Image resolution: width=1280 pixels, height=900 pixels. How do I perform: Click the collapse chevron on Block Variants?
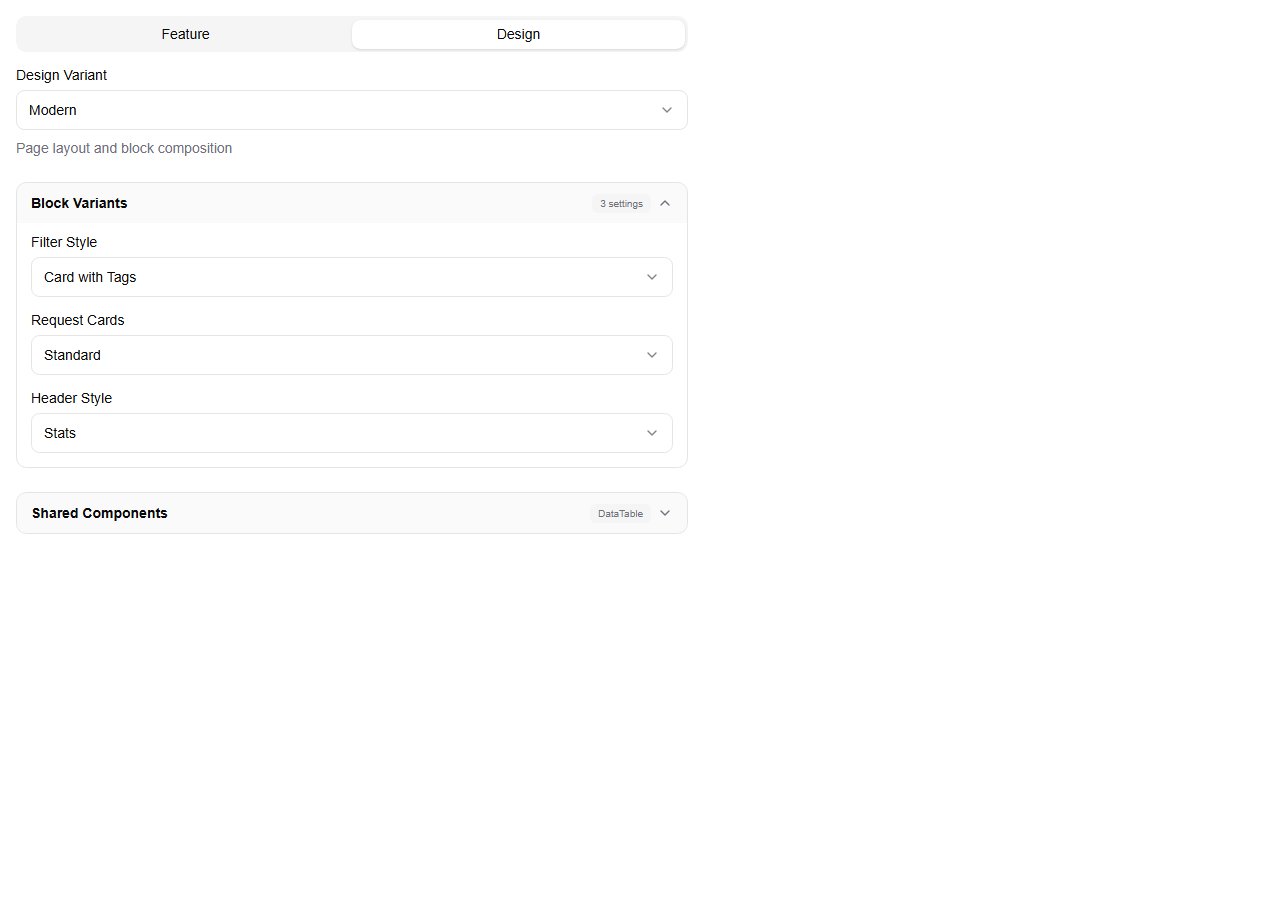coord(665,203)
